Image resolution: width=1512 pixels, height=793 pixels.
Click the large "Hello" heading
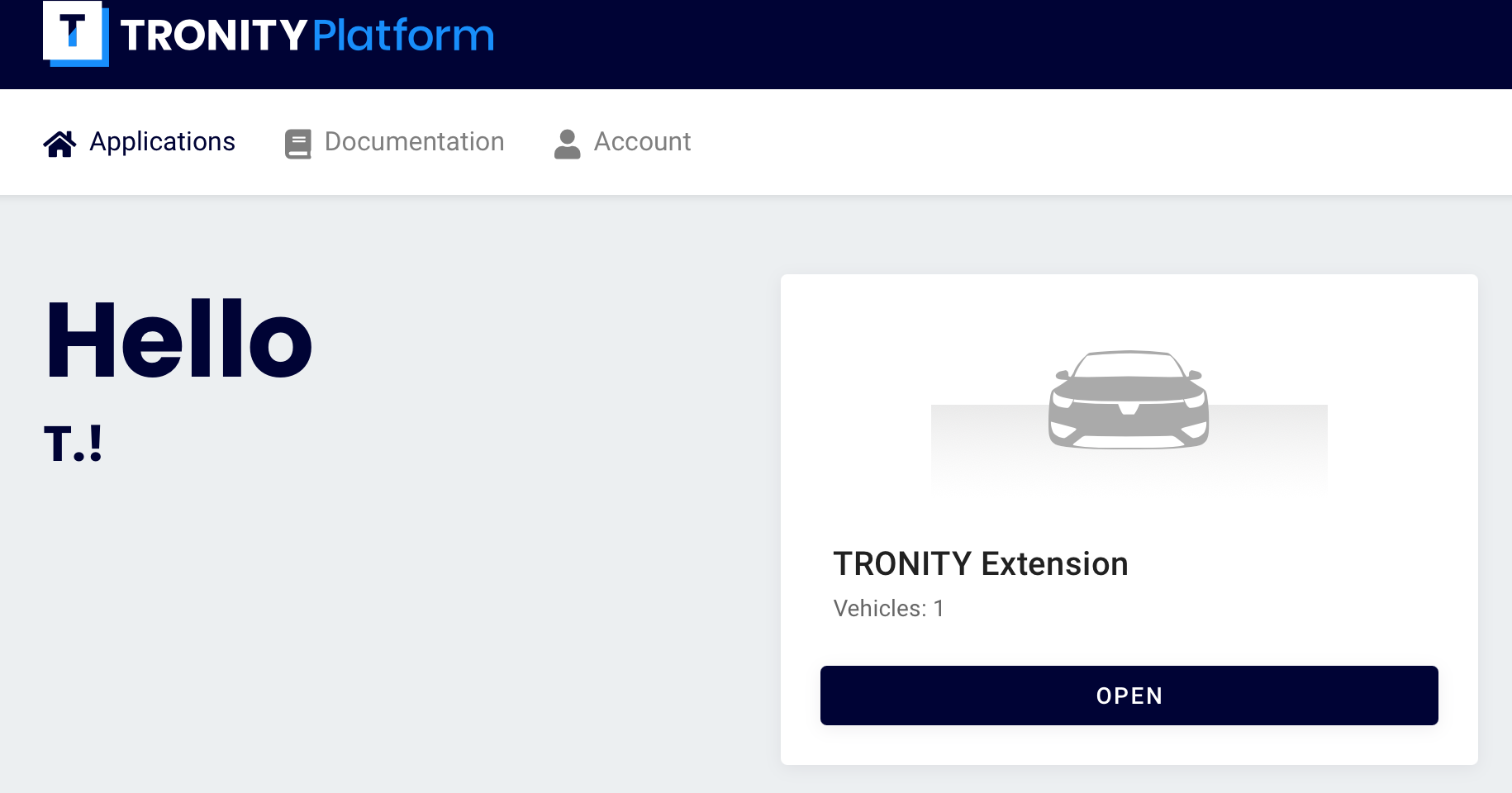[x=179, y=340]
